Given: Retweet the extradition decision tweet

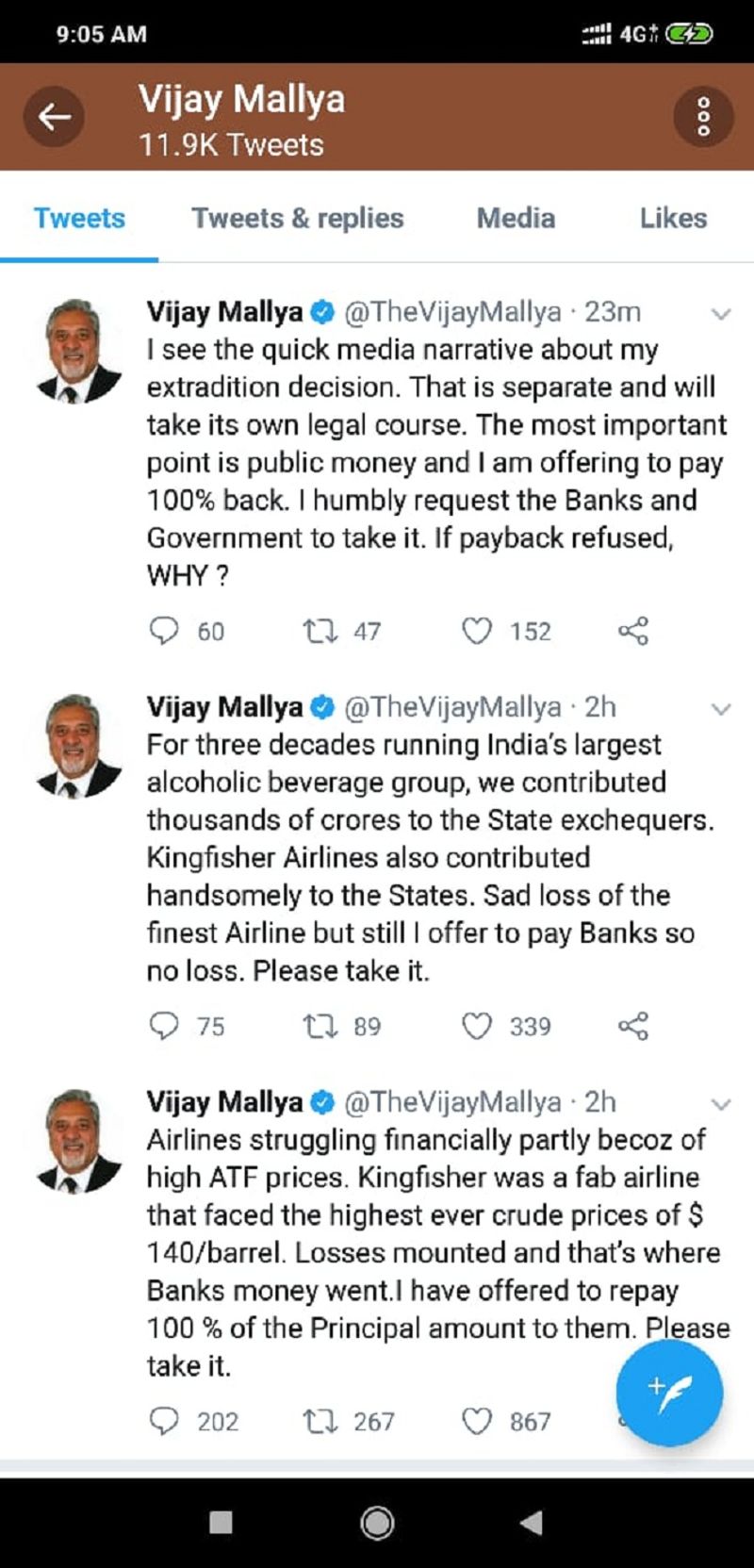Looking at the screenshot, I should point(320,630).
